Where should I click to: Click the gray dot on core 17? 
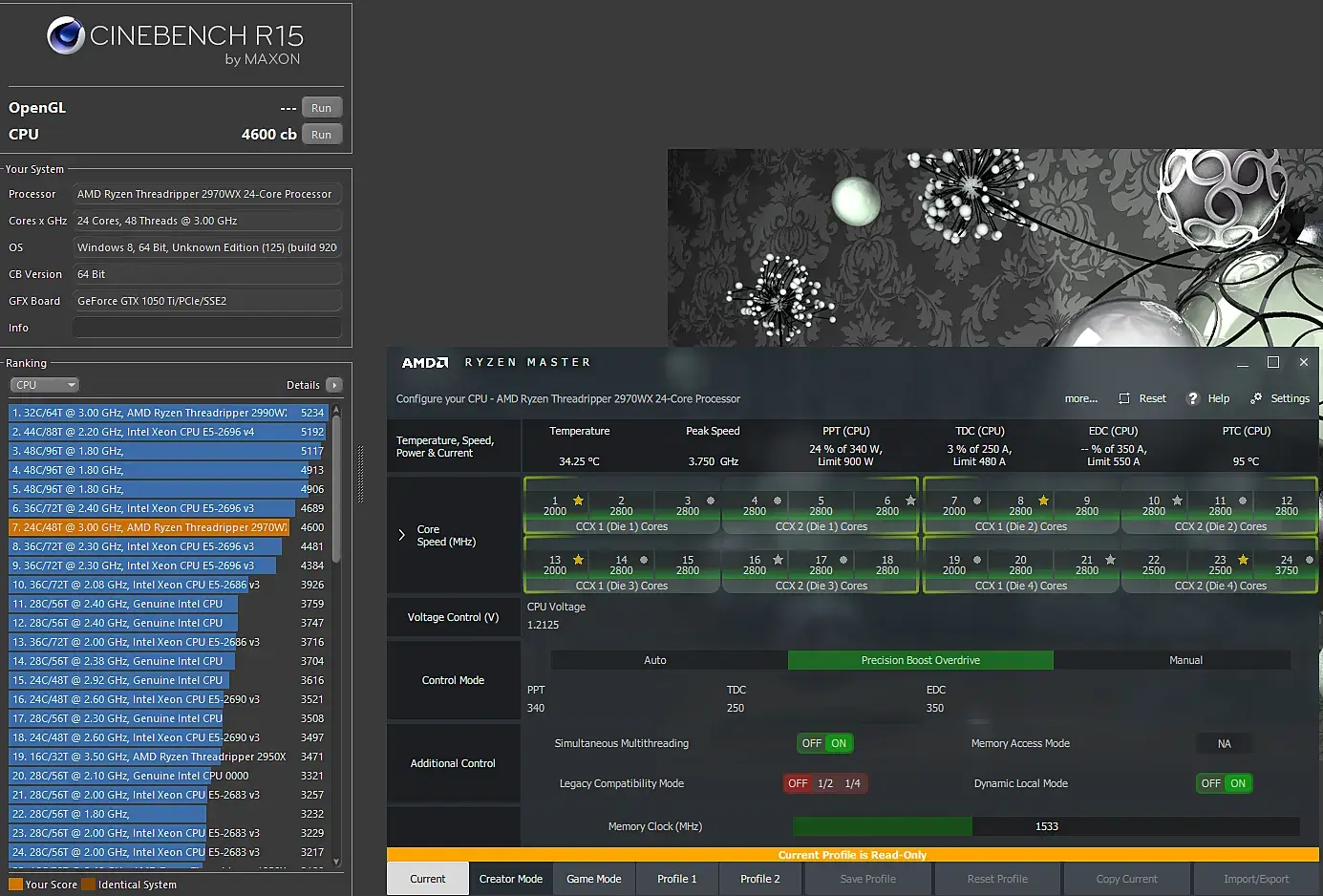(843, 560)
